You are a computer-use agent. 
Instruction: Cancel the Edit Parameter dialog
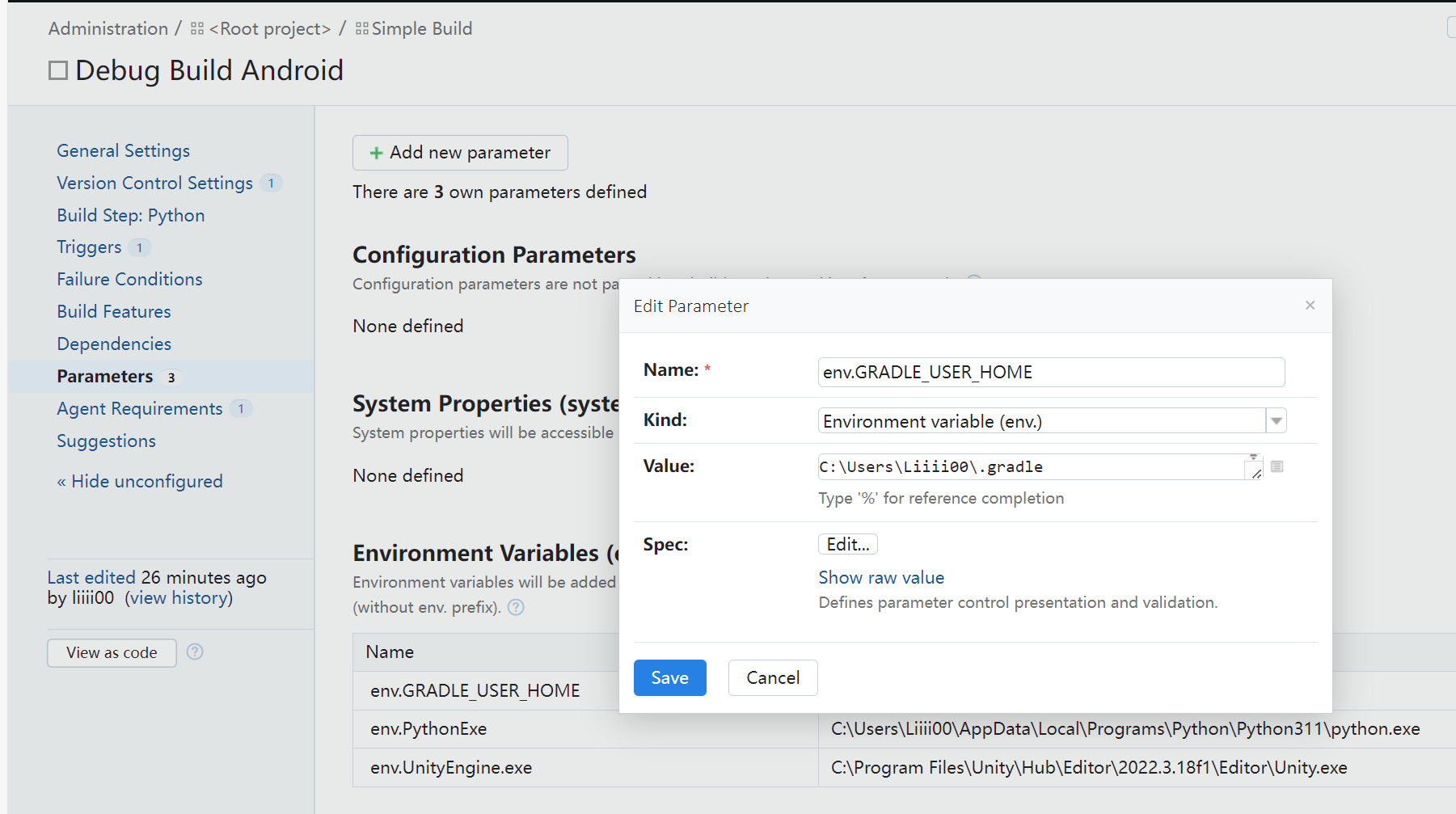point(772,677)
